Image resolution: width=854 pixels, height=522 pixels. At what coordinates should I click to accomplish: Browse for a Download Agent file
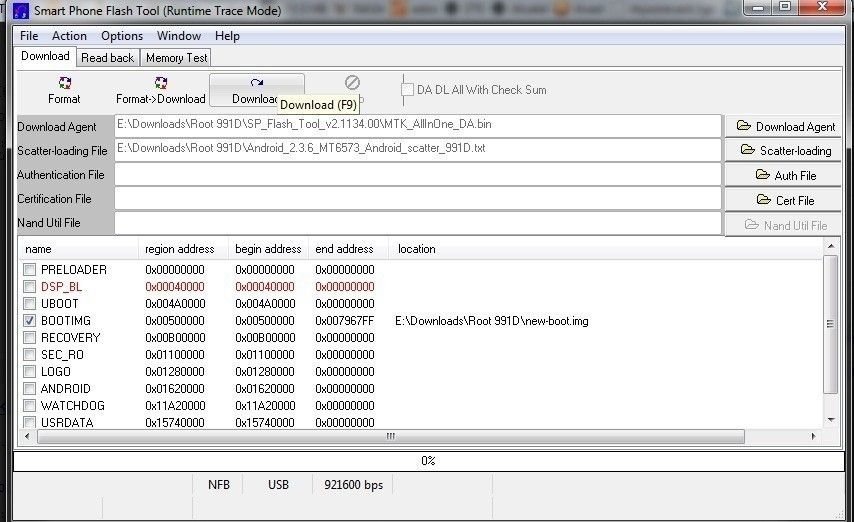coord(783,126)
